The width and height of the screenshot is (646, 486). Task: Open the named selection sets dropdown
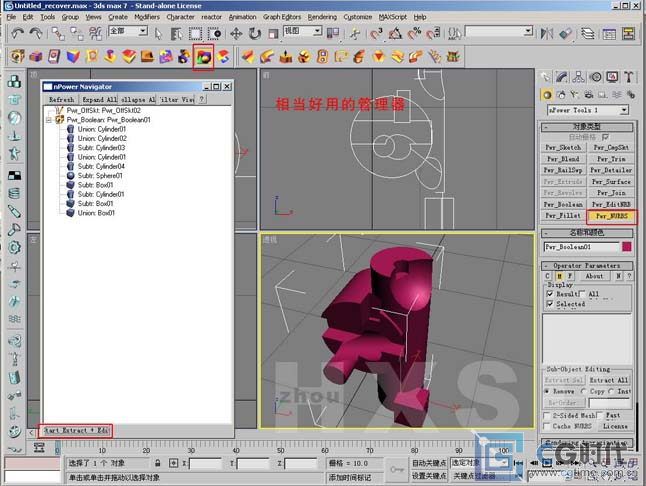[x=528, y=31]
